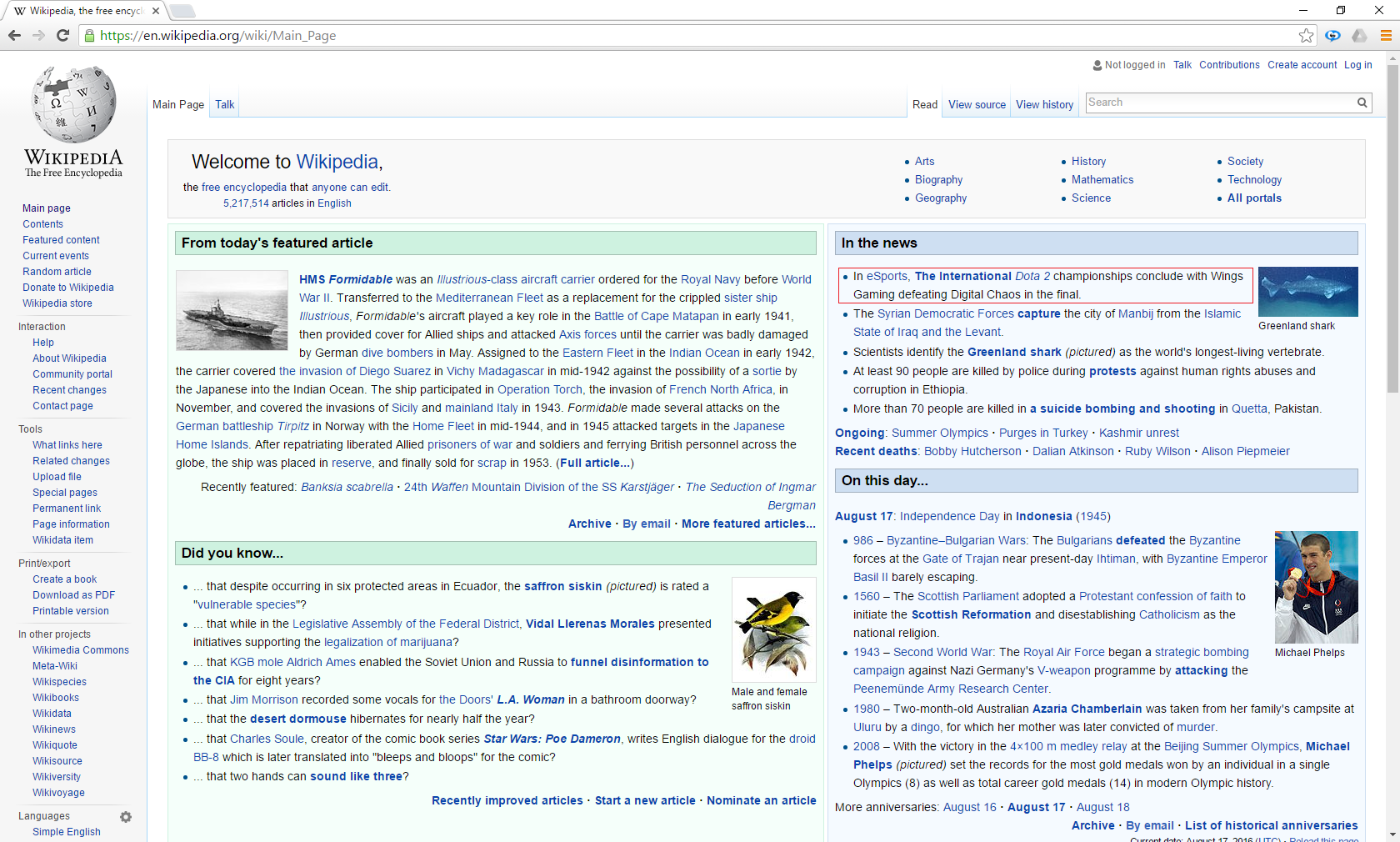Click the green padlock security icon

(90, 35)
